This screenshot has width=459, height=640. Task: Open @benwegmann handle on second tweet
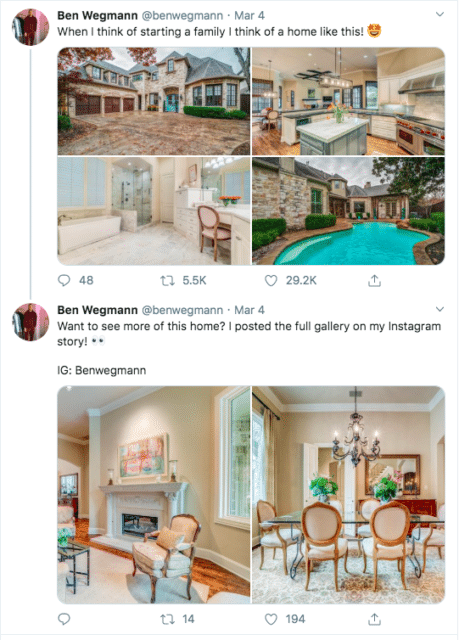pos(182,310)
